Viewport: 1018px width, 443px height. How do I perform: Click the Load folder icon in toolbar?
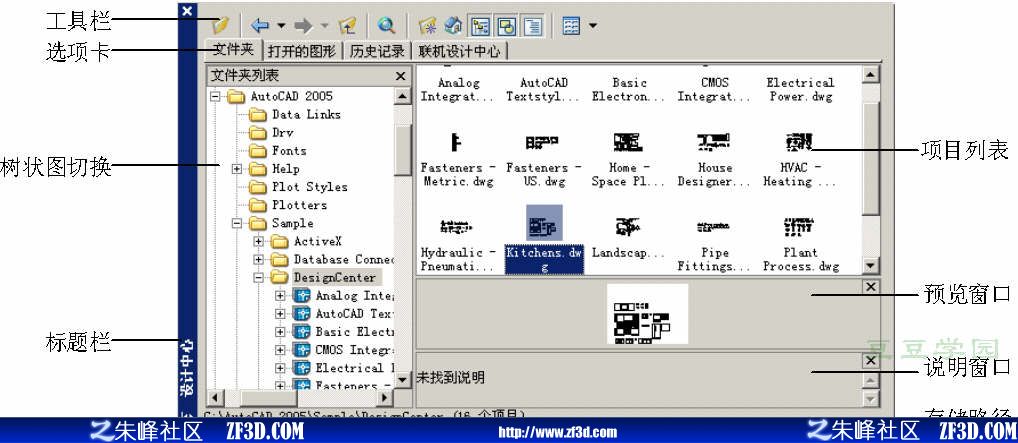click(221, 26)
